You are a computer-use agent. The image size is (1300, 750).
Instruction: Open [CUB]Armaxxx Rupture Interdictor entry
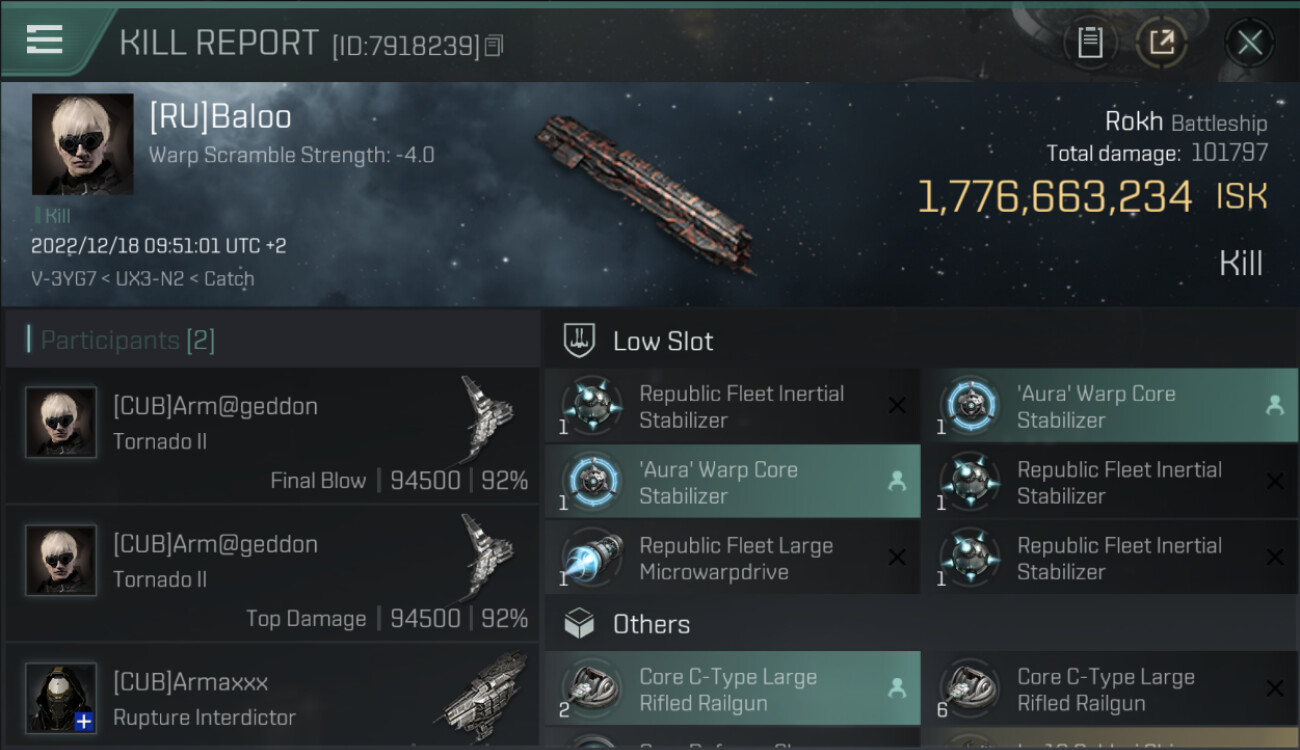272,699
